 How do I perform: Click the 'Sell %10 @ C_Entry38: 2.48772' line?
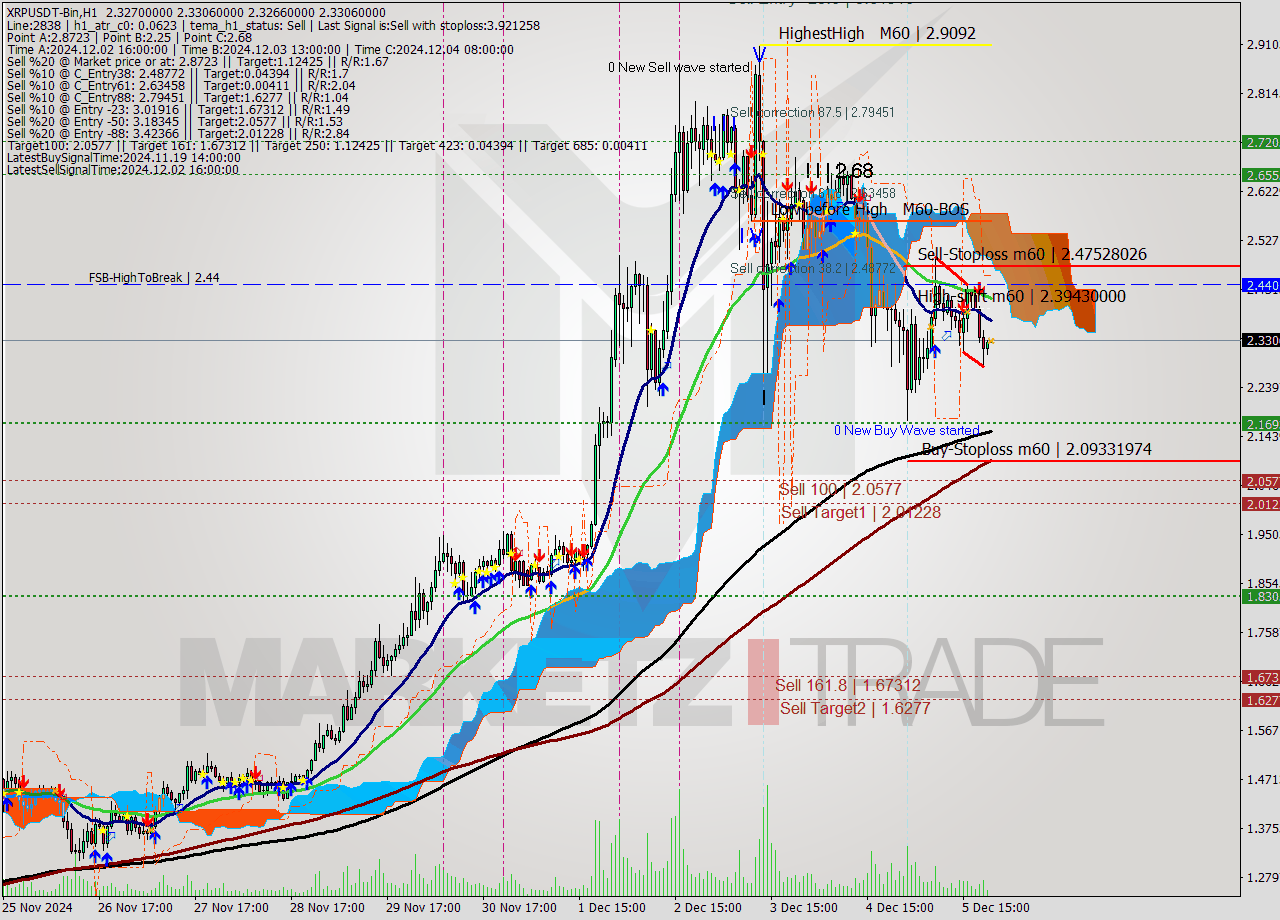pos(177,73)
